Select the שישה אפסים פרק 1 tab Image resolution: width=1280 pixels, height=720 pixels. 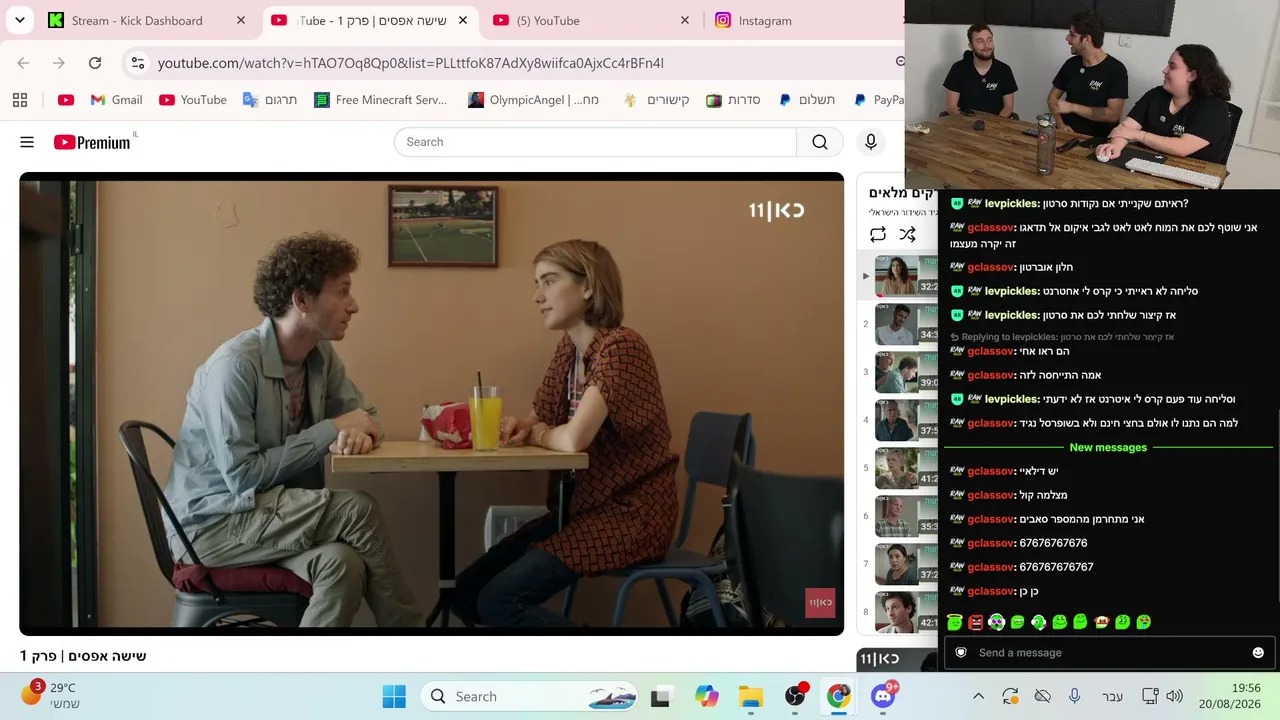tap(371, 20)
